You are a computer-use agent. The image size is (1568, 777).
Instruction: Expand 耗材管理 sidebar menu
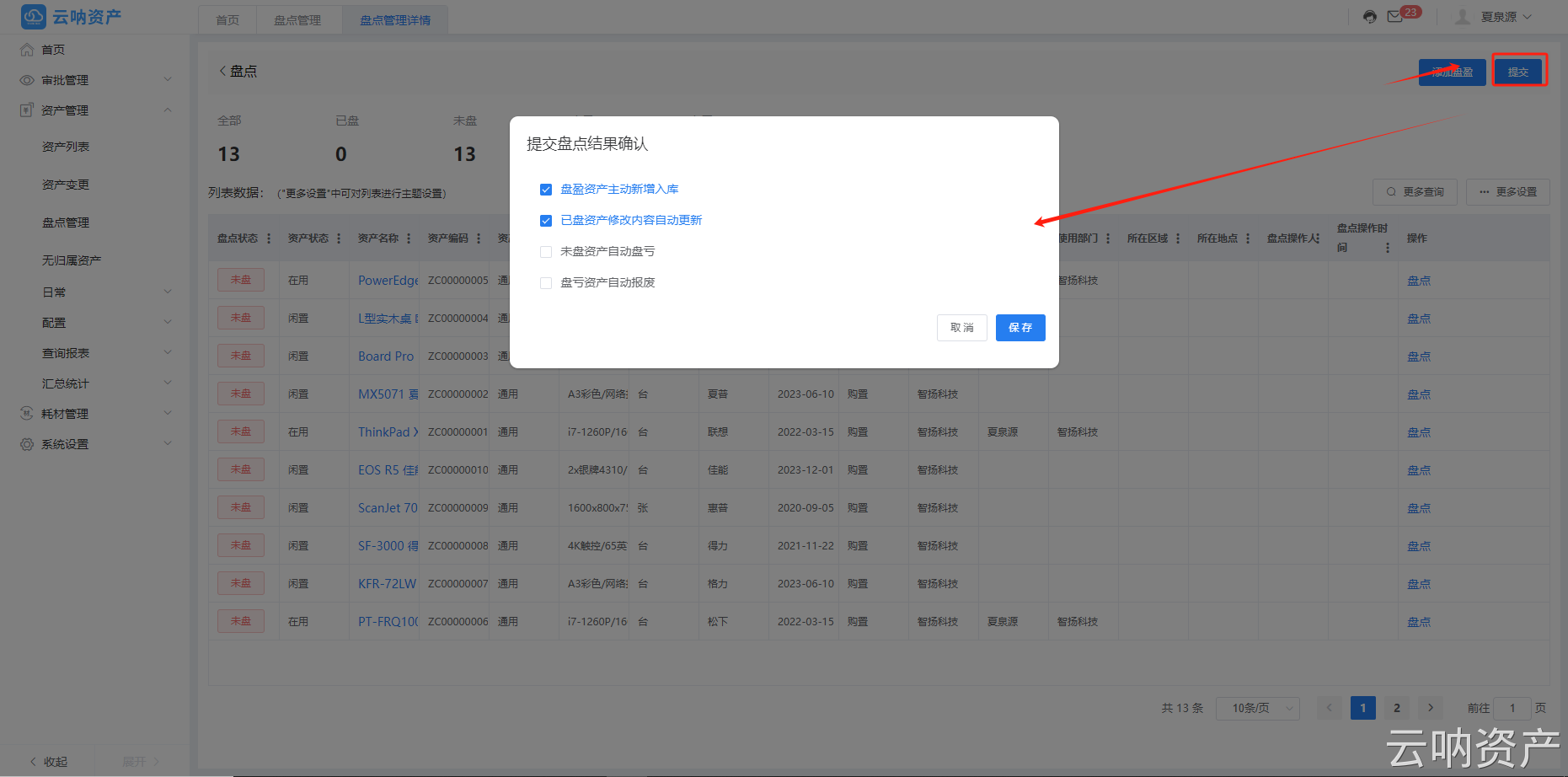(168, 414)
